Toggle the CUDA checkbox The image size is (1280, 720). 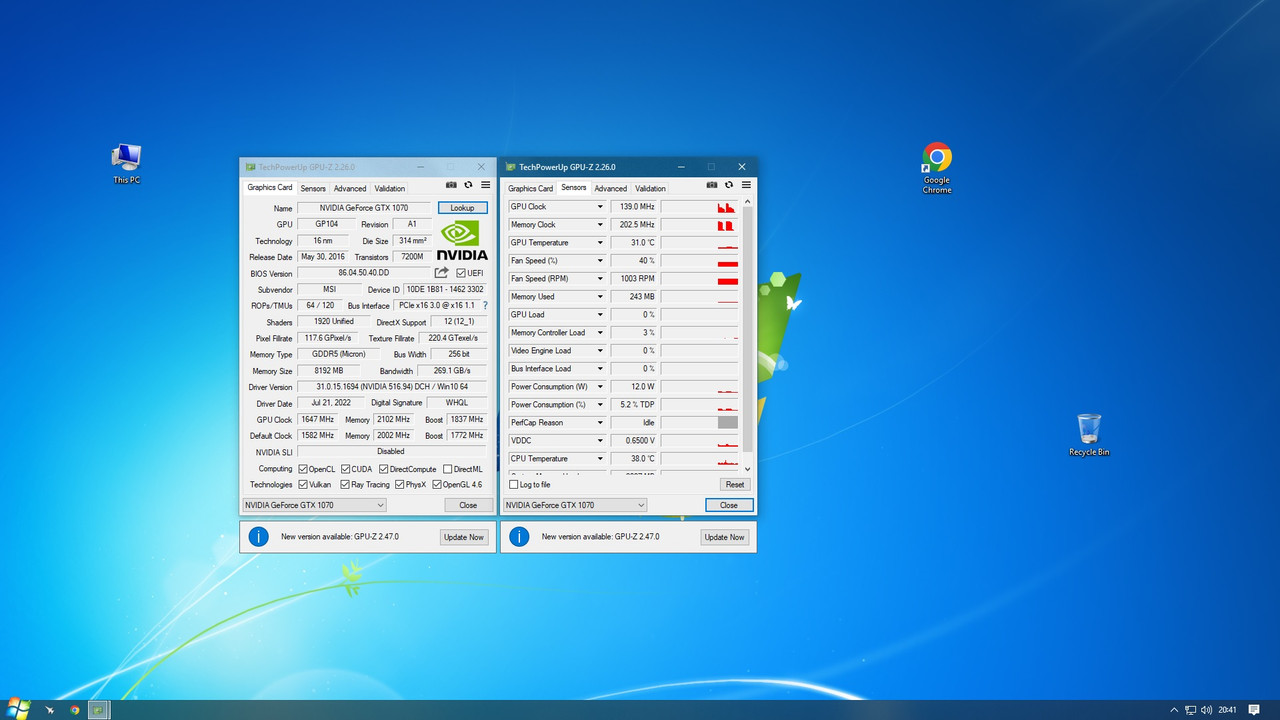coord(345,468)
